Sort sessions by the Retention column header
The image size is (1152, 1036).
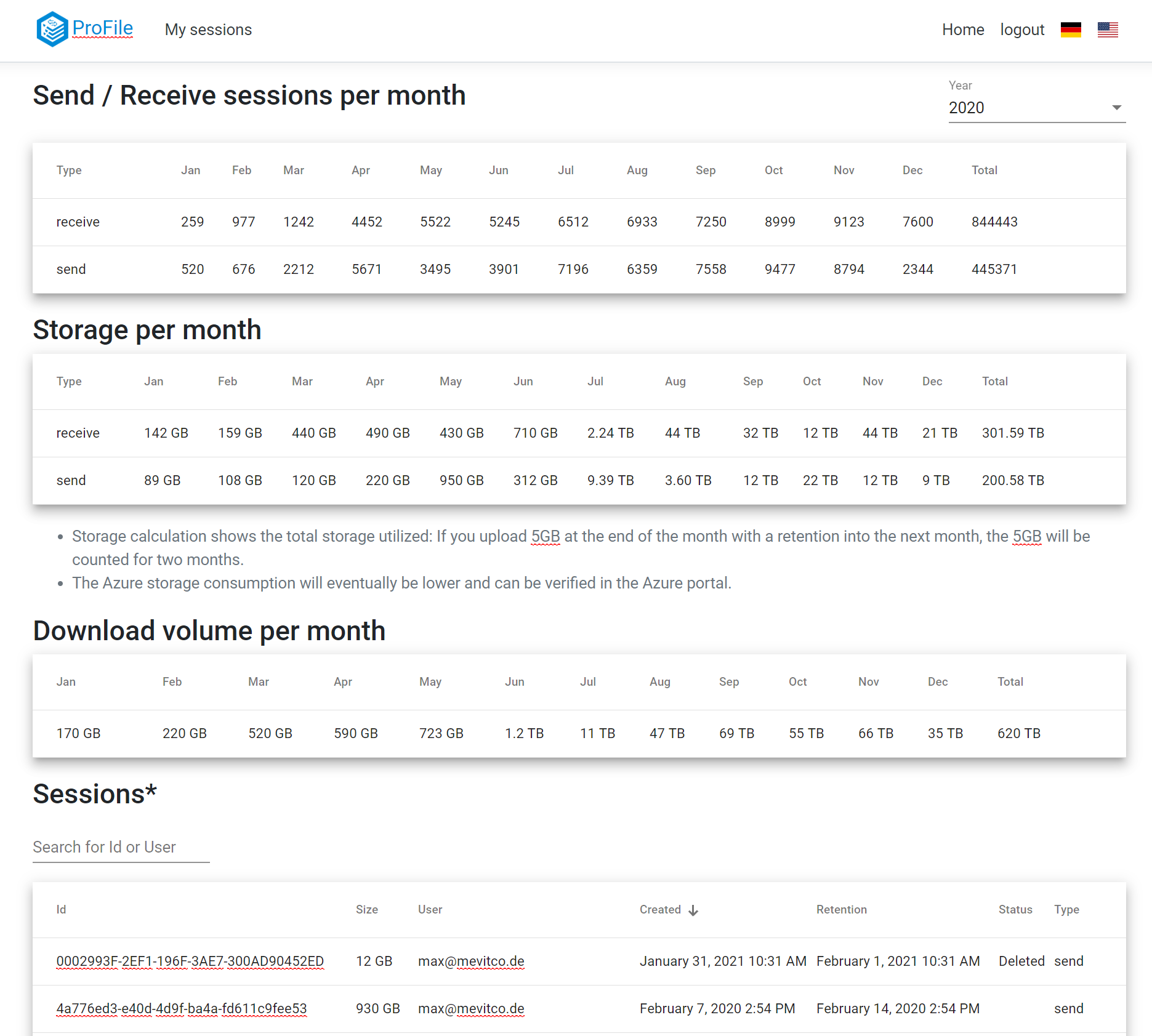(x=841, y=909)
